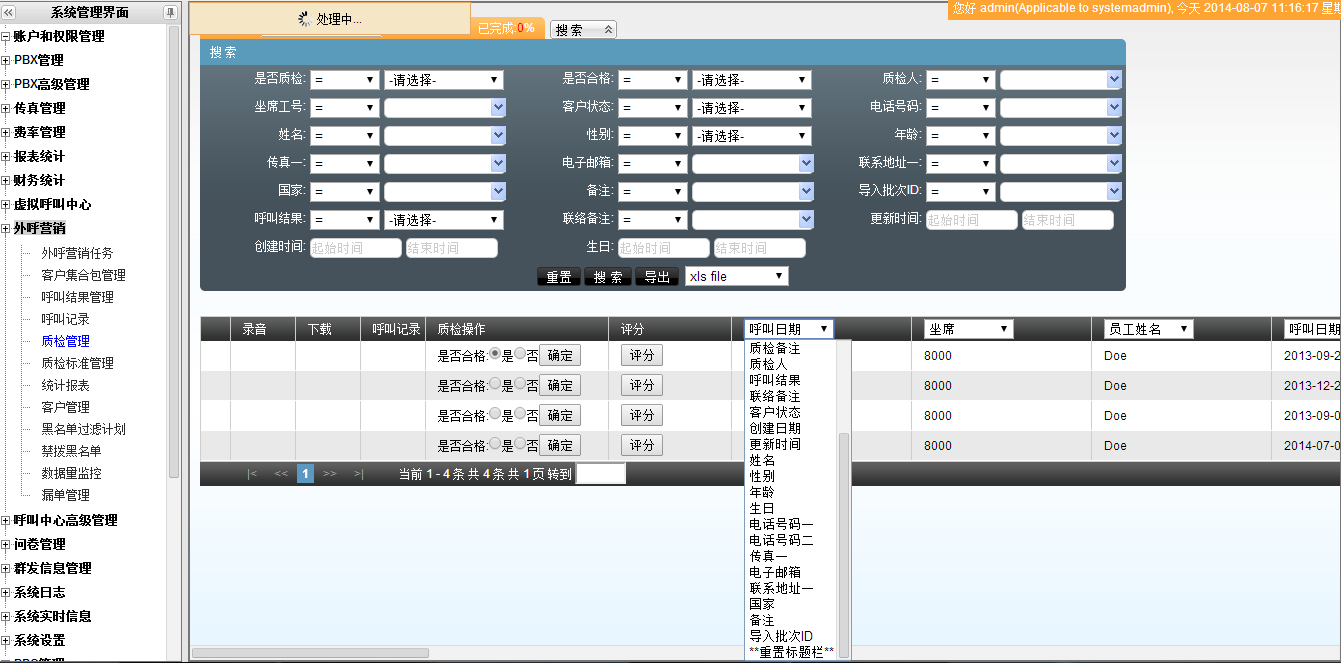The image size is (1341, 663).
Task: Choose 电话号码一 from the open column list
Action: click(781, 524)
